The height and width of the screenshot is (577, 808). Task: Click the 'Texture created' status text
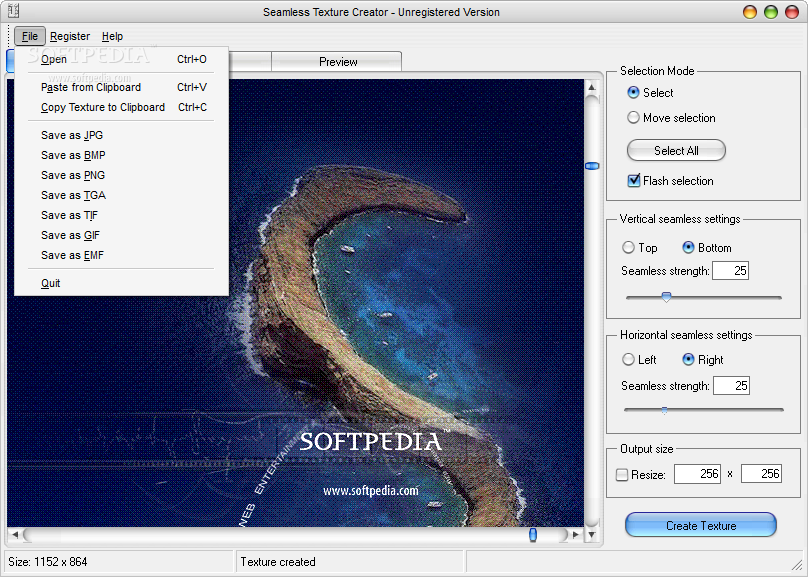coord(278,562)
